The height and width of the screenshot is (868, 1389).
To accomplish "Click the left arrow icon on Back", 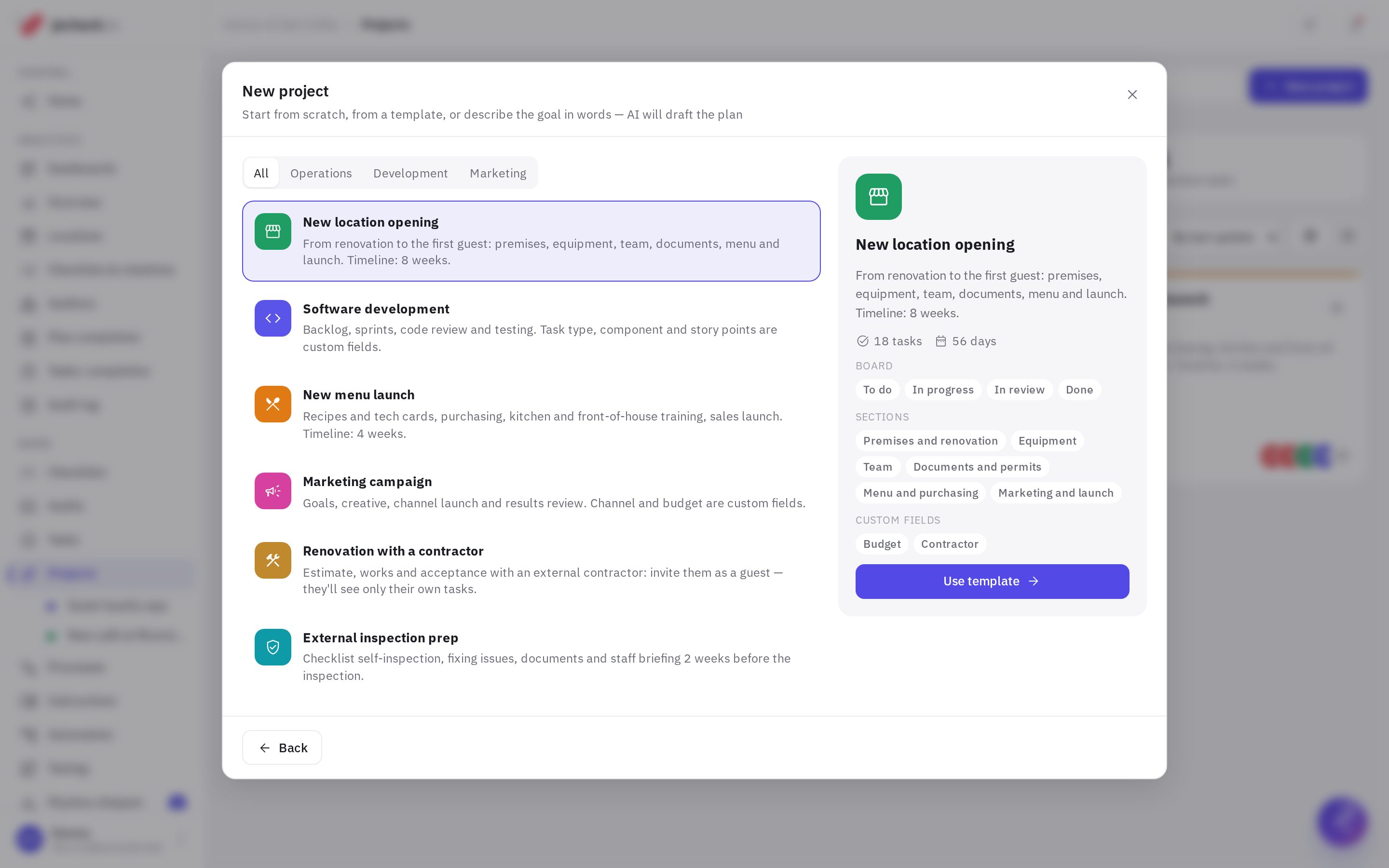I will pyautogui.click(x=265, y=748).
